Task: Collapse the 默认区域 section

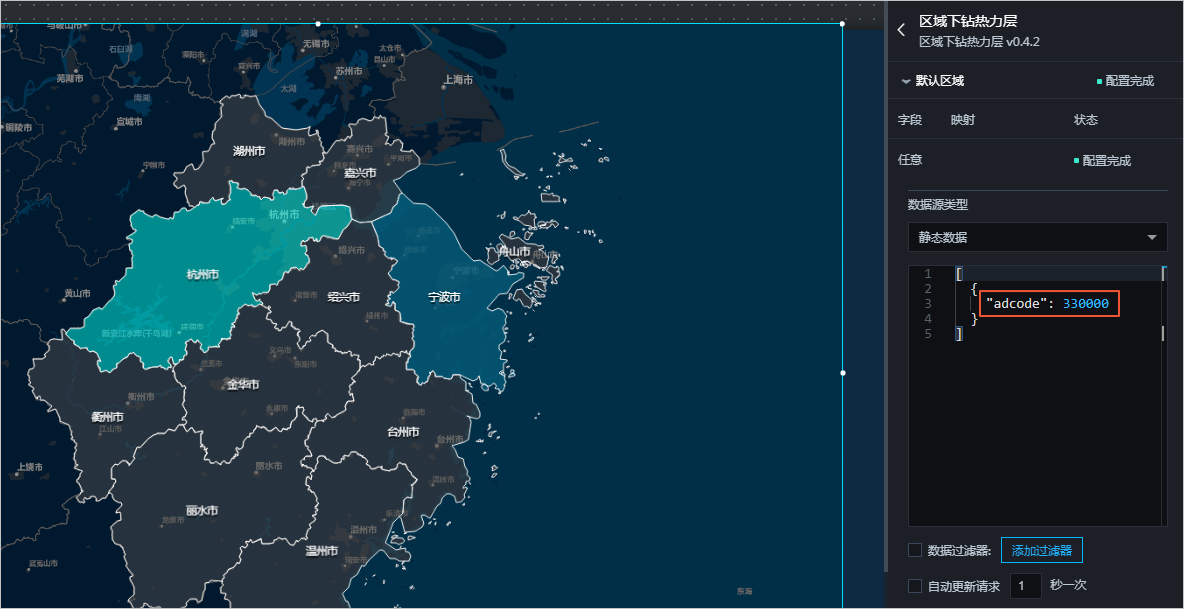Action: [x=906, y=81]
